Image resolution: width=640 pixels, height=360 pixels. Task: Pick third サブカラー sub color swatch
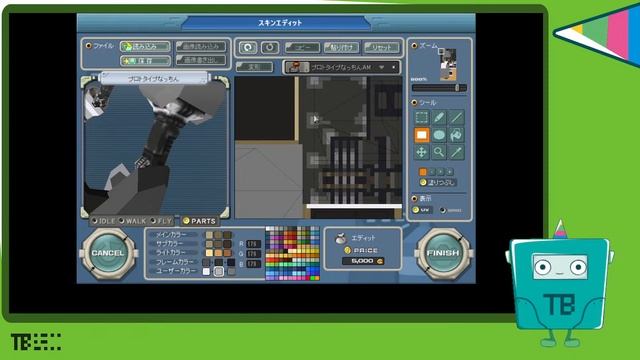[227, 244]
